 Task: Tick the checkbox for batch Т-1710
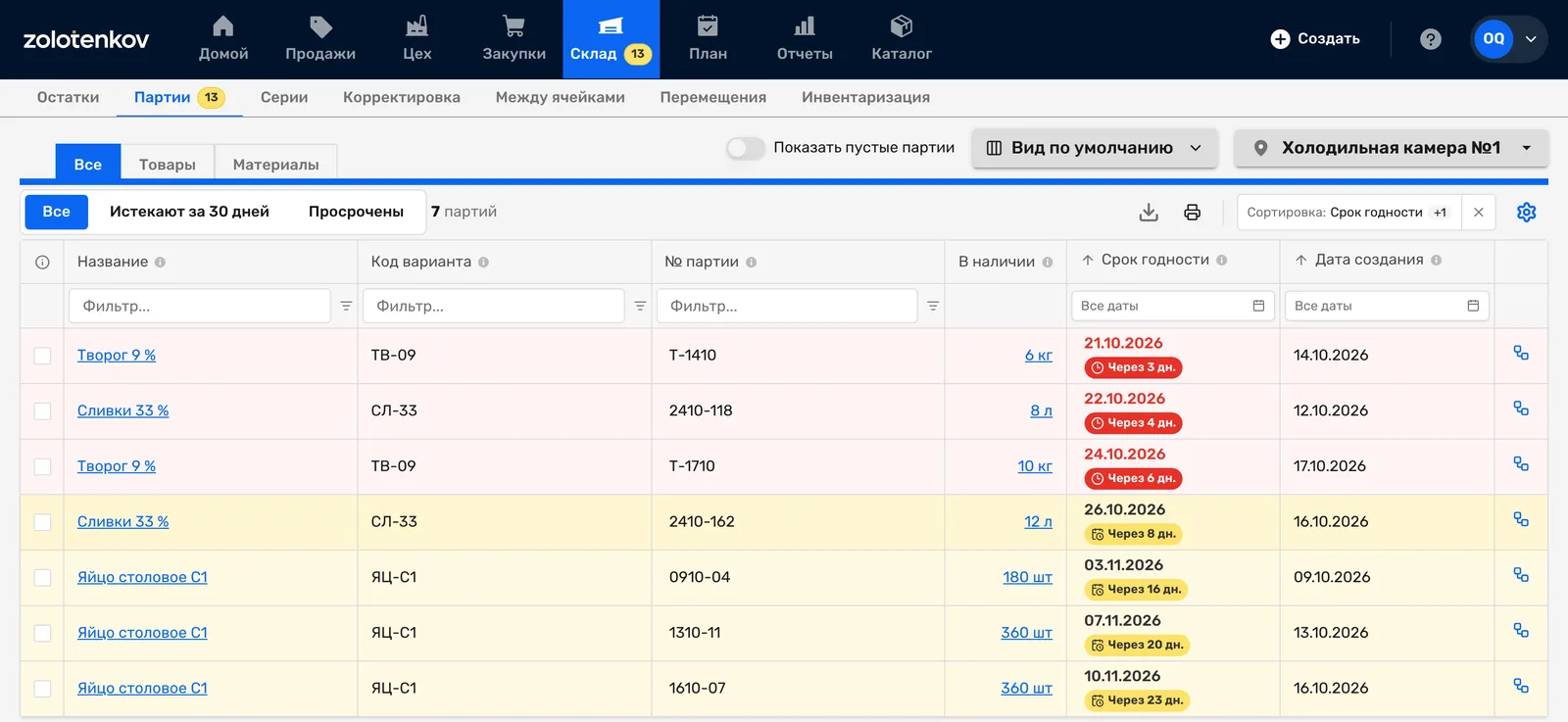(x=42, y=466)
